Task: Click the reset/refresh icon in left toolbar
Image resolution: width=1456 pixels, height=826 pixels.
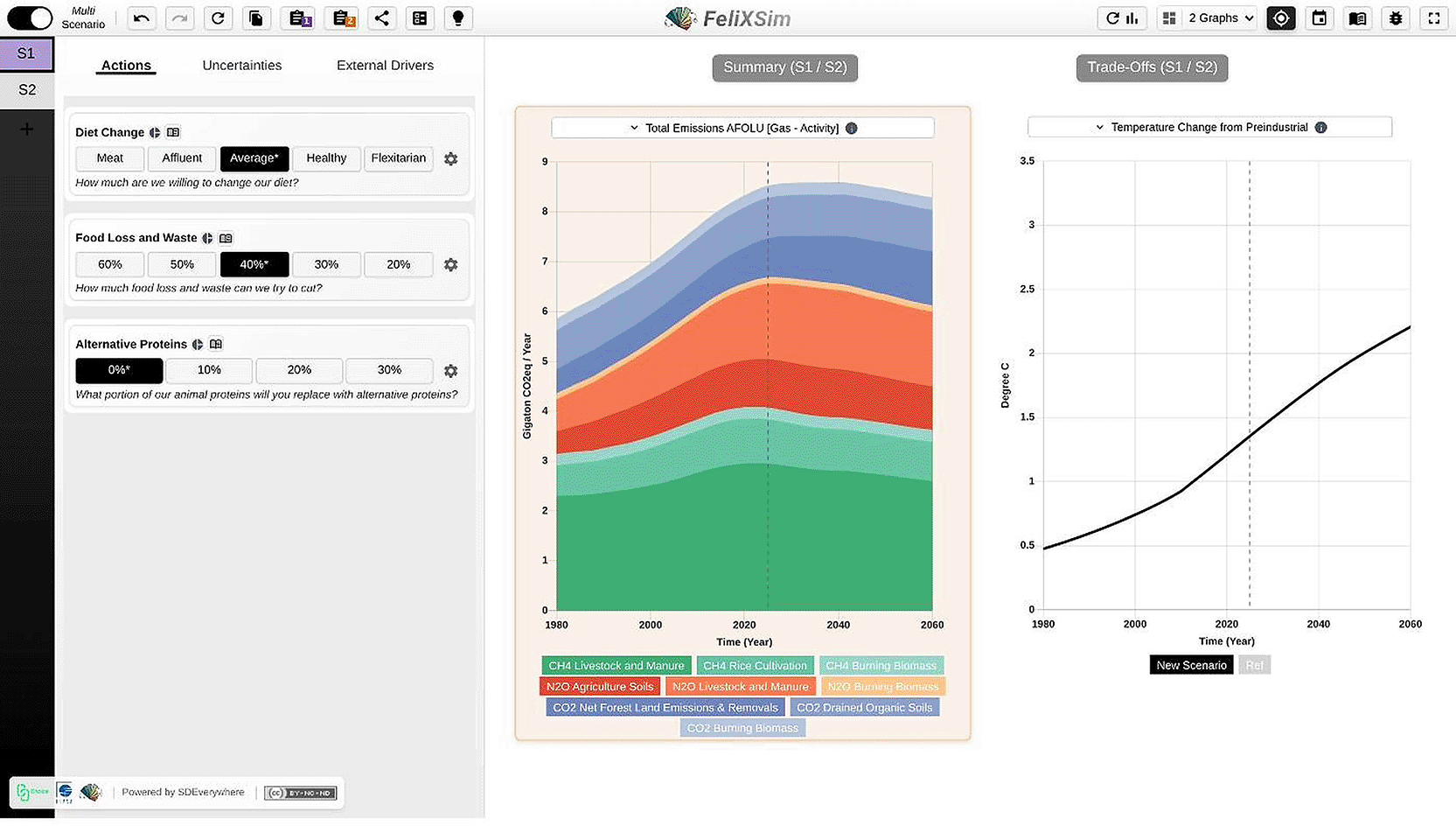Action: pos(218,18)
